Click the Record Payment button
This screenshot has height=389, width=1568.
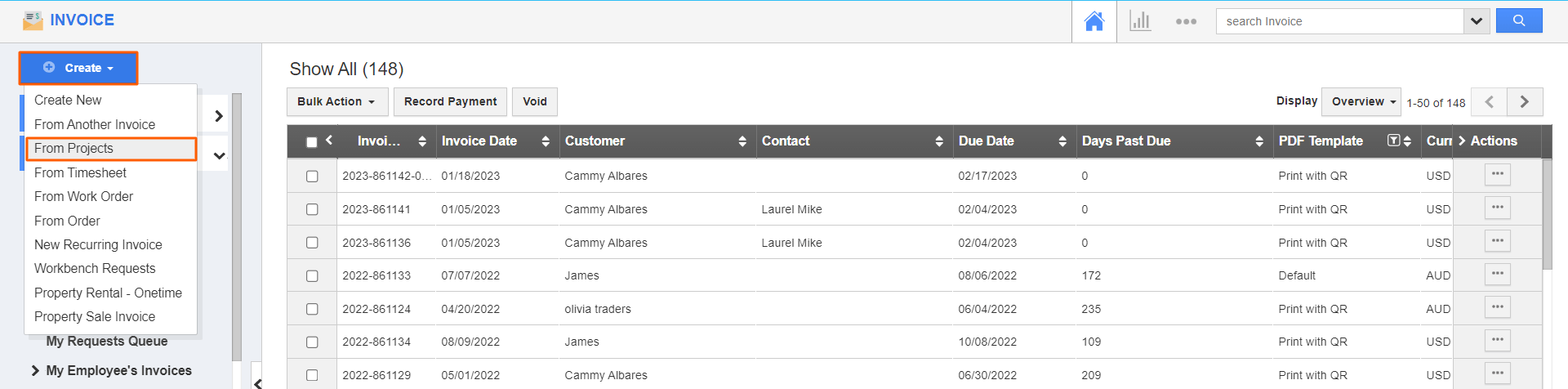(x=450, y=102)
